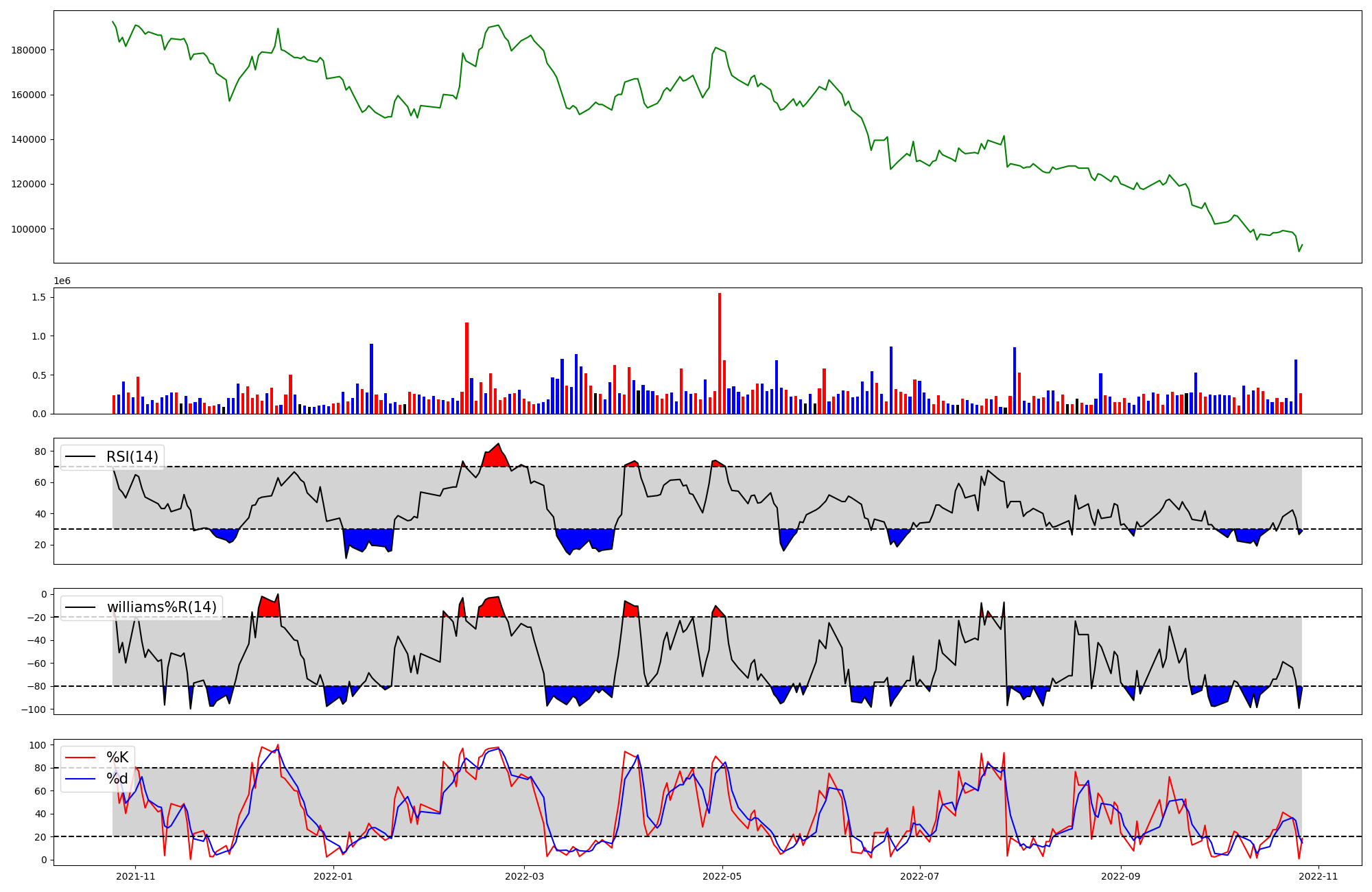Click the 1.5 volume axis tick label
The width and height of the screenshot is (1372, 892).
[38, 297]
